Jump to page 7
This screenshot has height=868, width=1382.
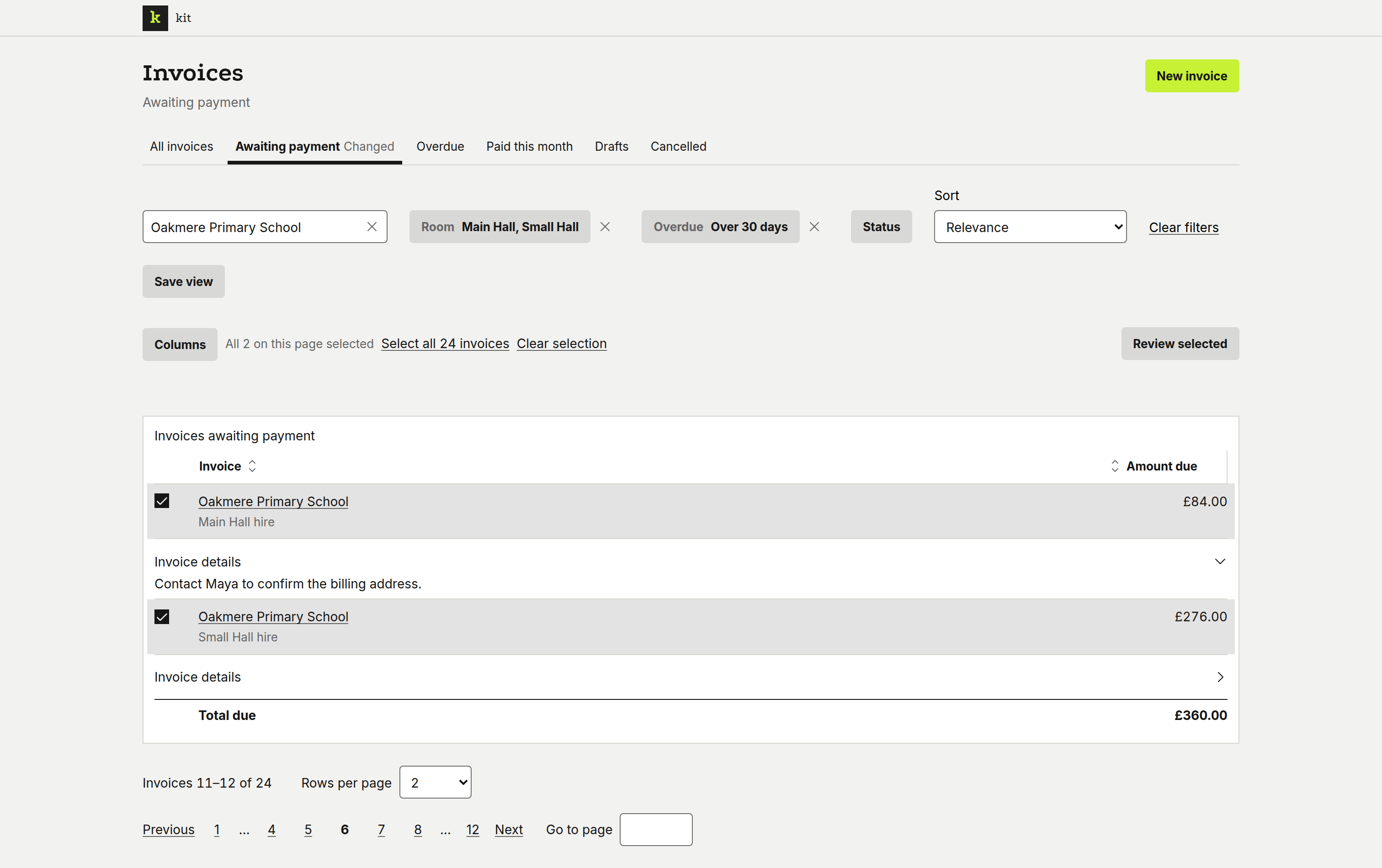pyautogui.click(x=381, y=830)
